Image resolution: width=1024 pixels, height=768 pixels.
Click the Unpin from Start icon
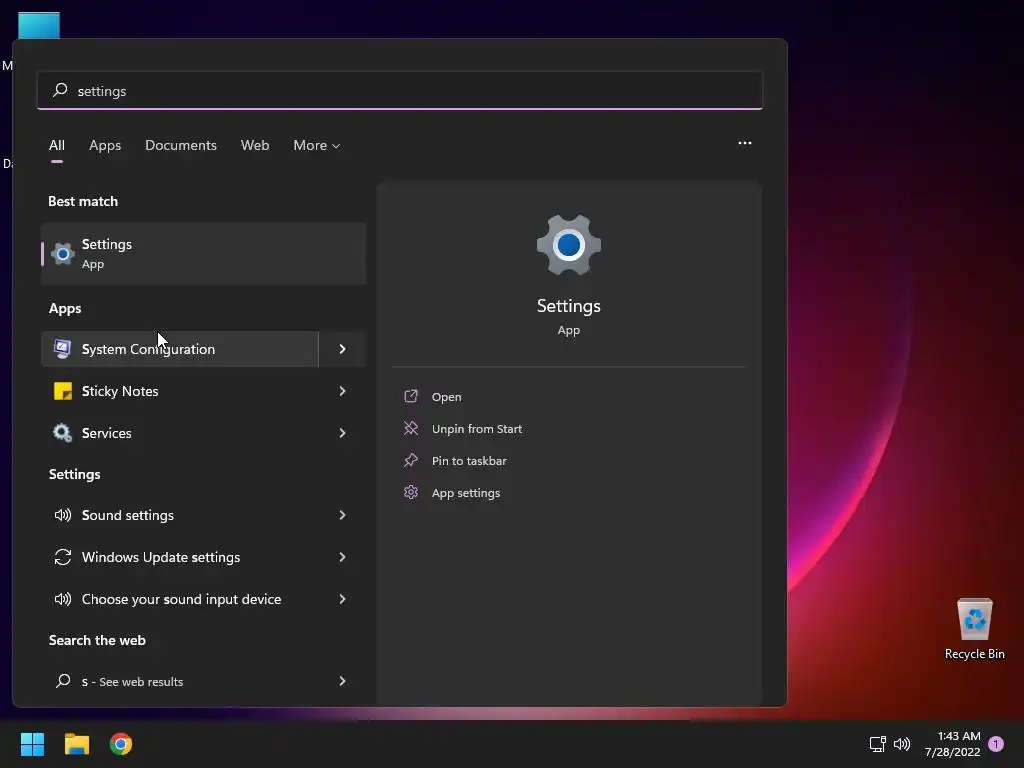[x=411, y=428]
